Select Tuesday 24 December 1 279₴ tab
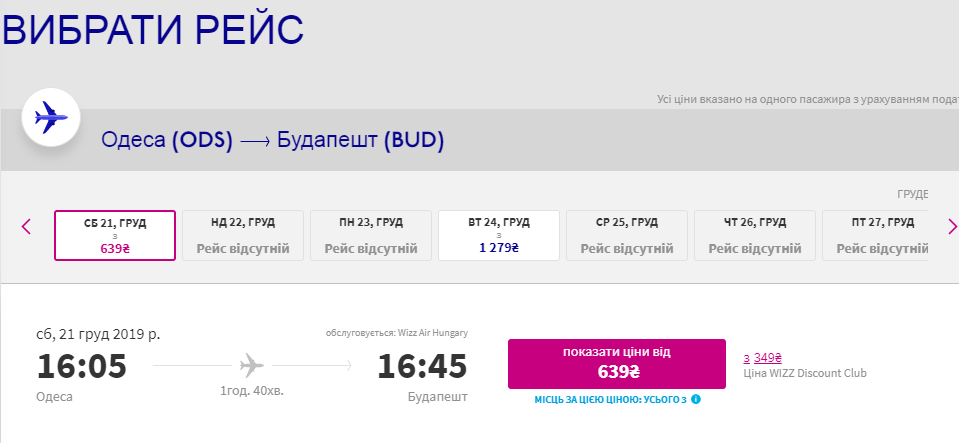 point(499,236)
